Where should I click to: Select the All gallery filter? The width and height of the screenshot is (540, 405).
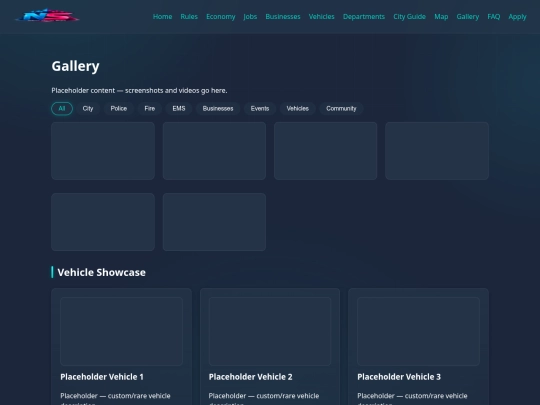tap(62, 108)
